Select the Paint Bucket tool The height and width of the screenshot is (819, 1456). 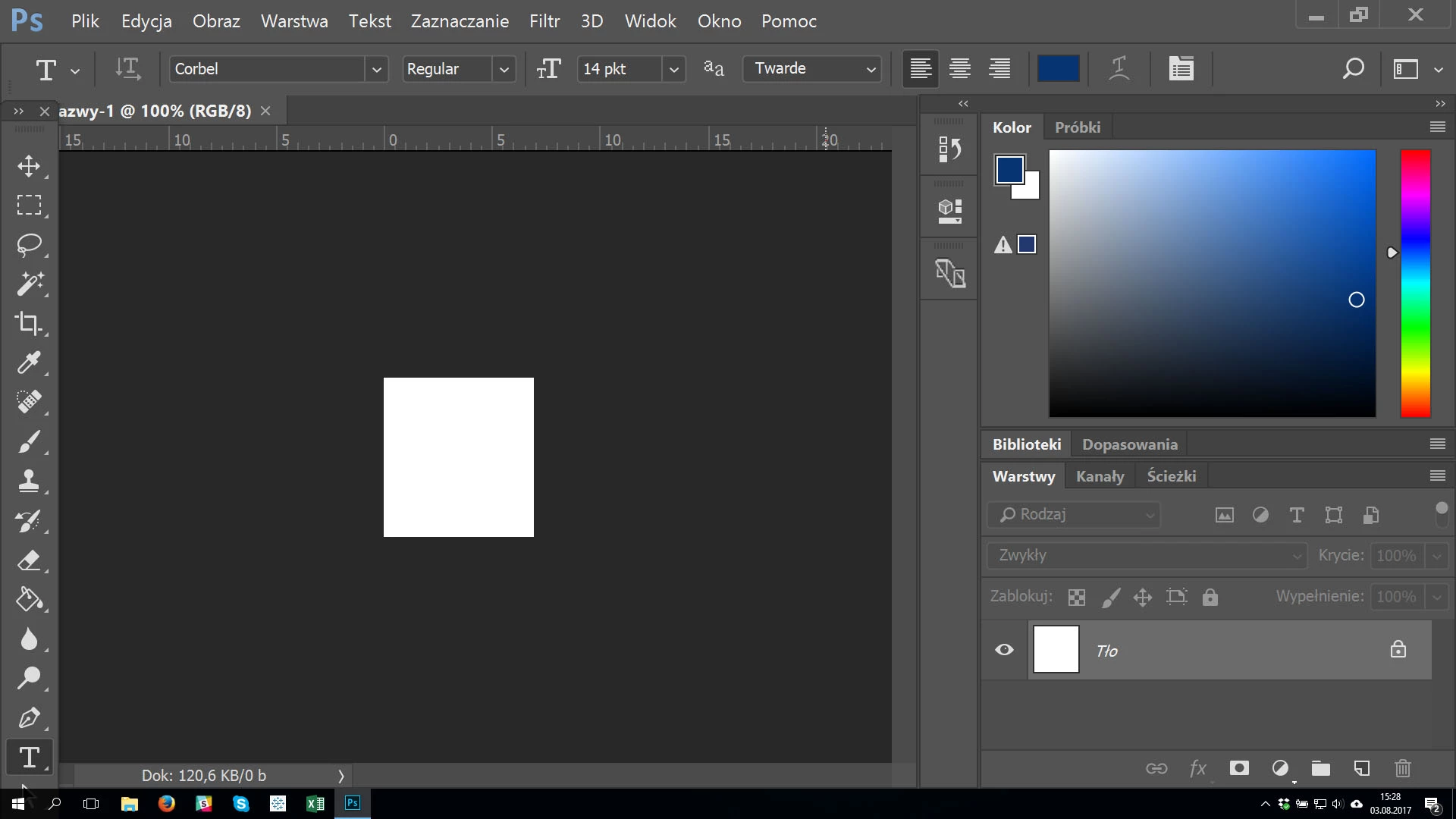click(29, 599)
